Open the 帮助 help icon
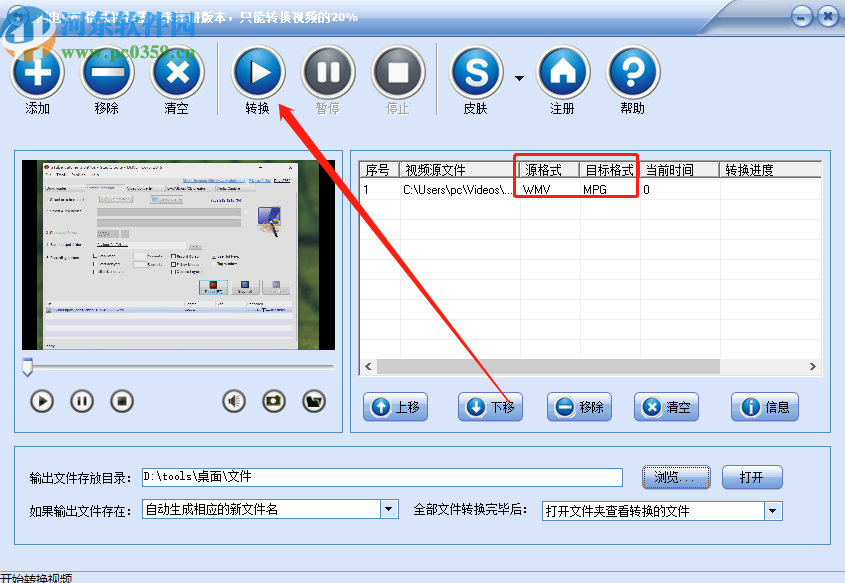Viewport: 845px width, 583px height. (631, 72)
